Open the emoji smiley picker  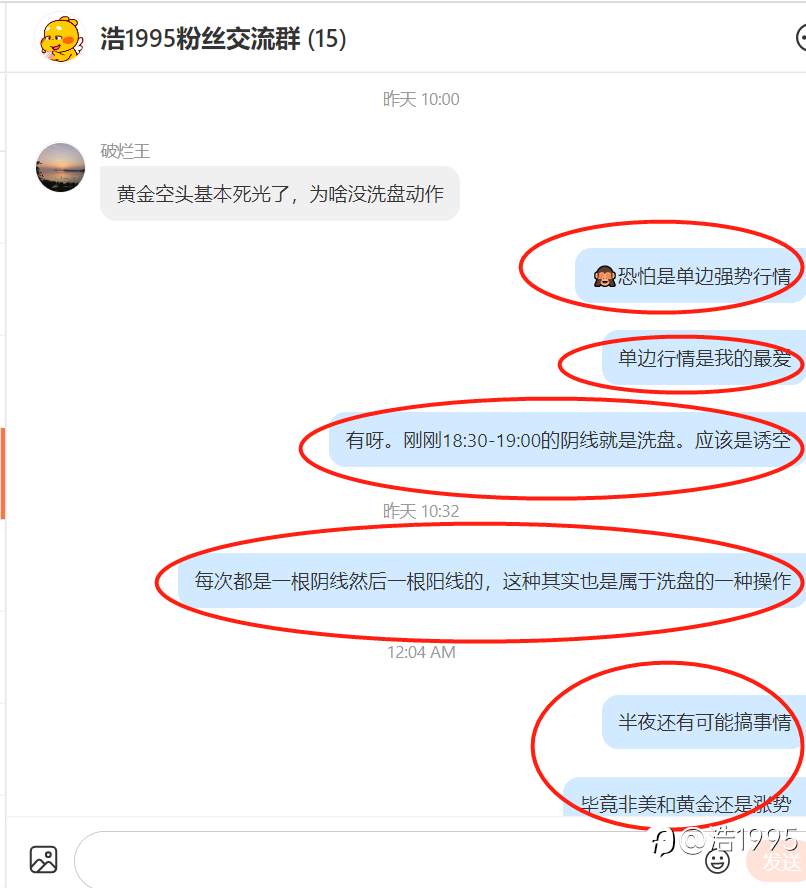(x=717, y=861)
